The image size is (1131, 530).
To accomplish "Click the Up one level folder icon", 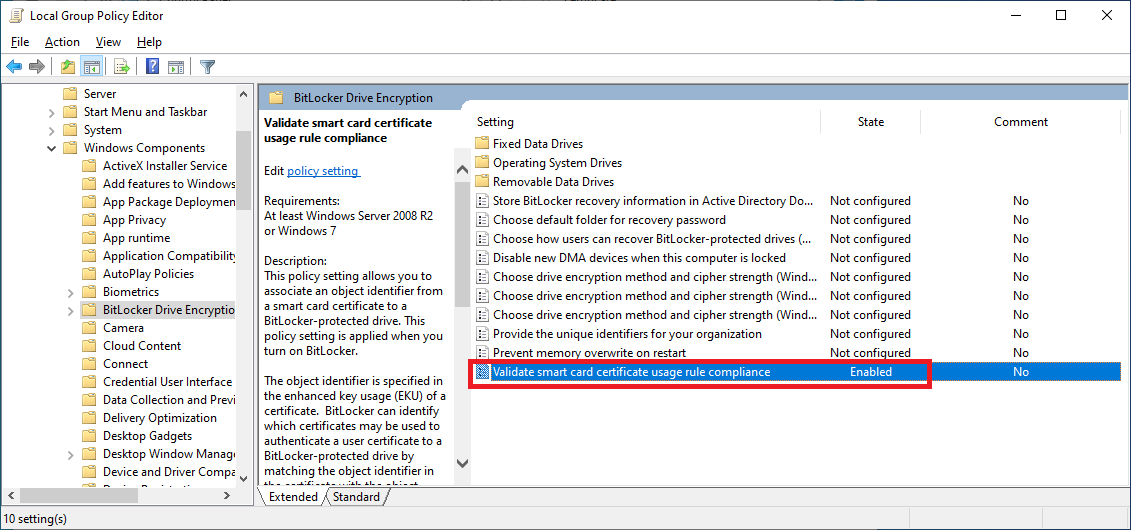I will [68, 67].
